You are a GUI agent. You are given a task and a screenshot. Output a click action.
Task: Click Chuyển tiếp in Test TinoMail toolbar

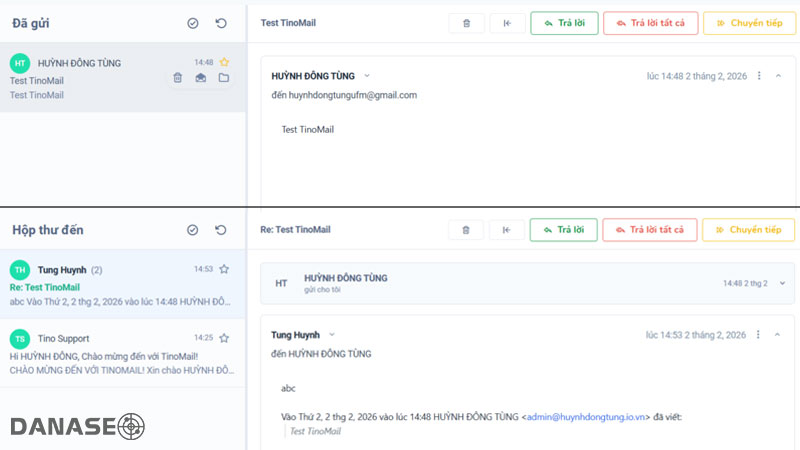[749, 23]
